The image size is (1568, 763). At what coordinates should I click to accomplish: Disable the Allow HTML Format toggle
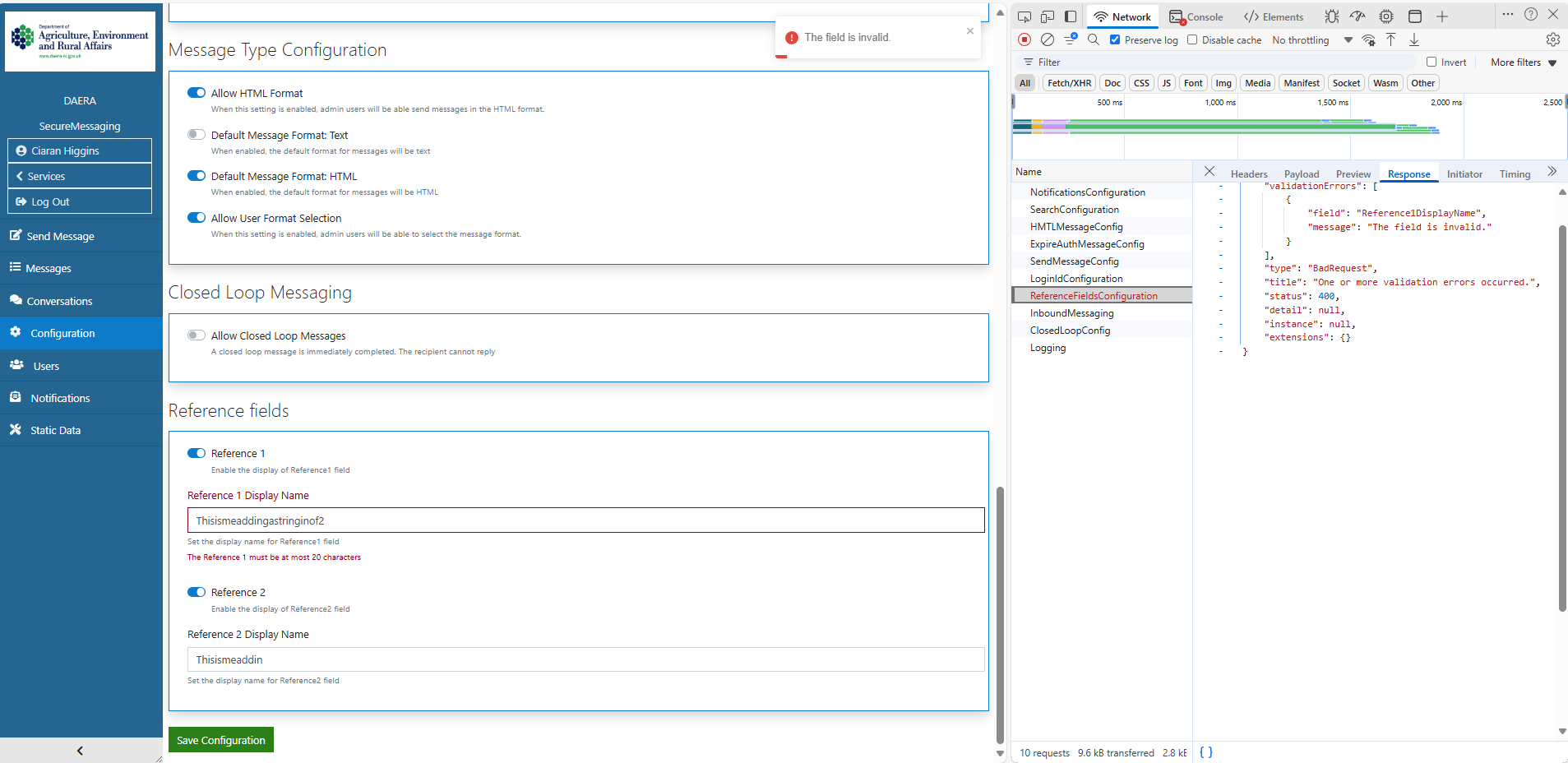(197, 93)
